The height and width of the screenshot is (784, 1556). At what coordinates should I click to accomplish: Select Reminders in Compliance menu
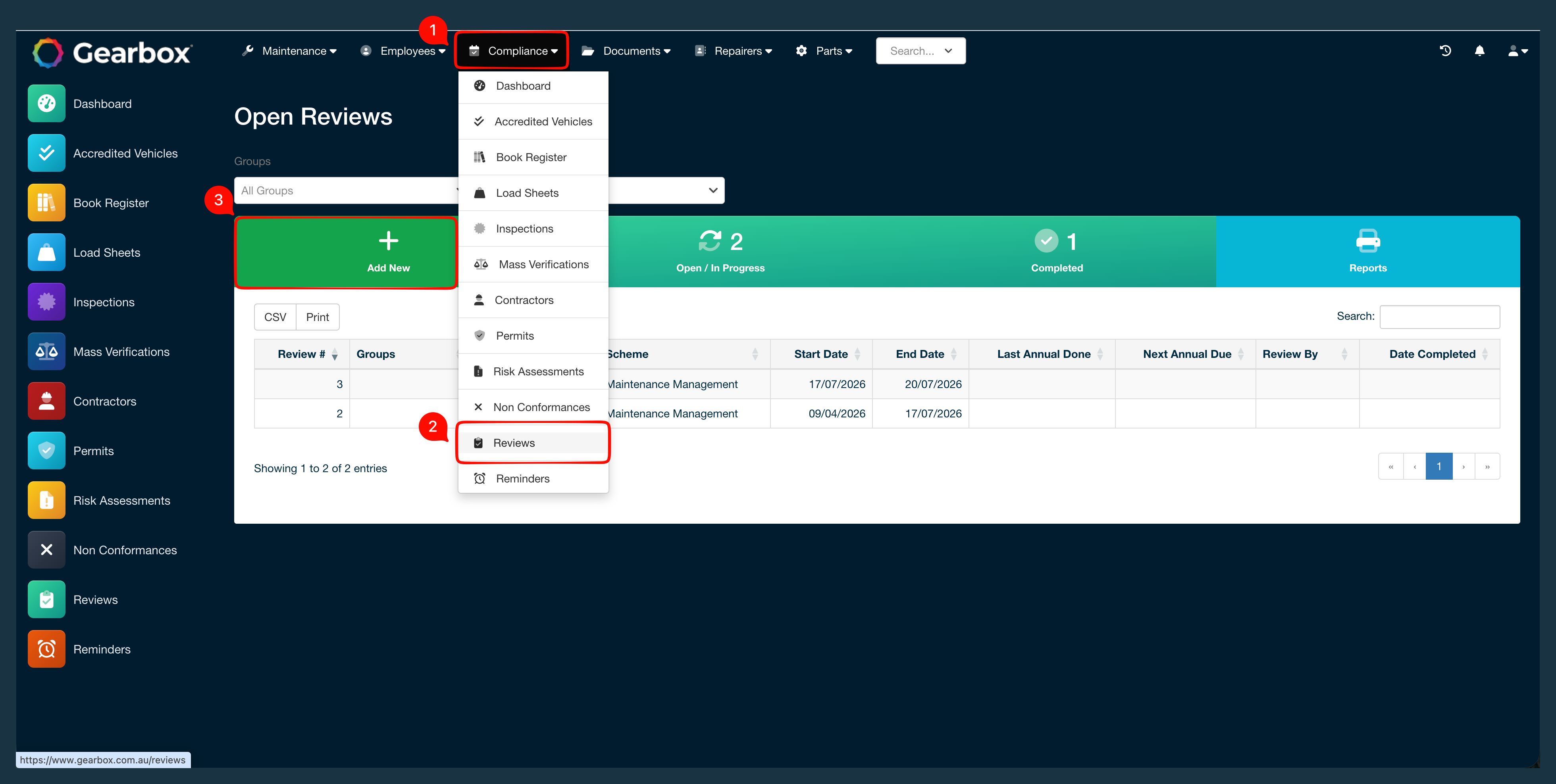coord(533,478)
